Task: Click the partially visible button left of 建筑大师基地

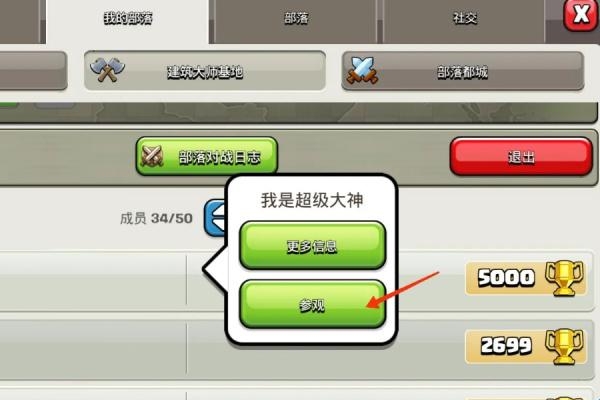Action: (x=33, y=71)
